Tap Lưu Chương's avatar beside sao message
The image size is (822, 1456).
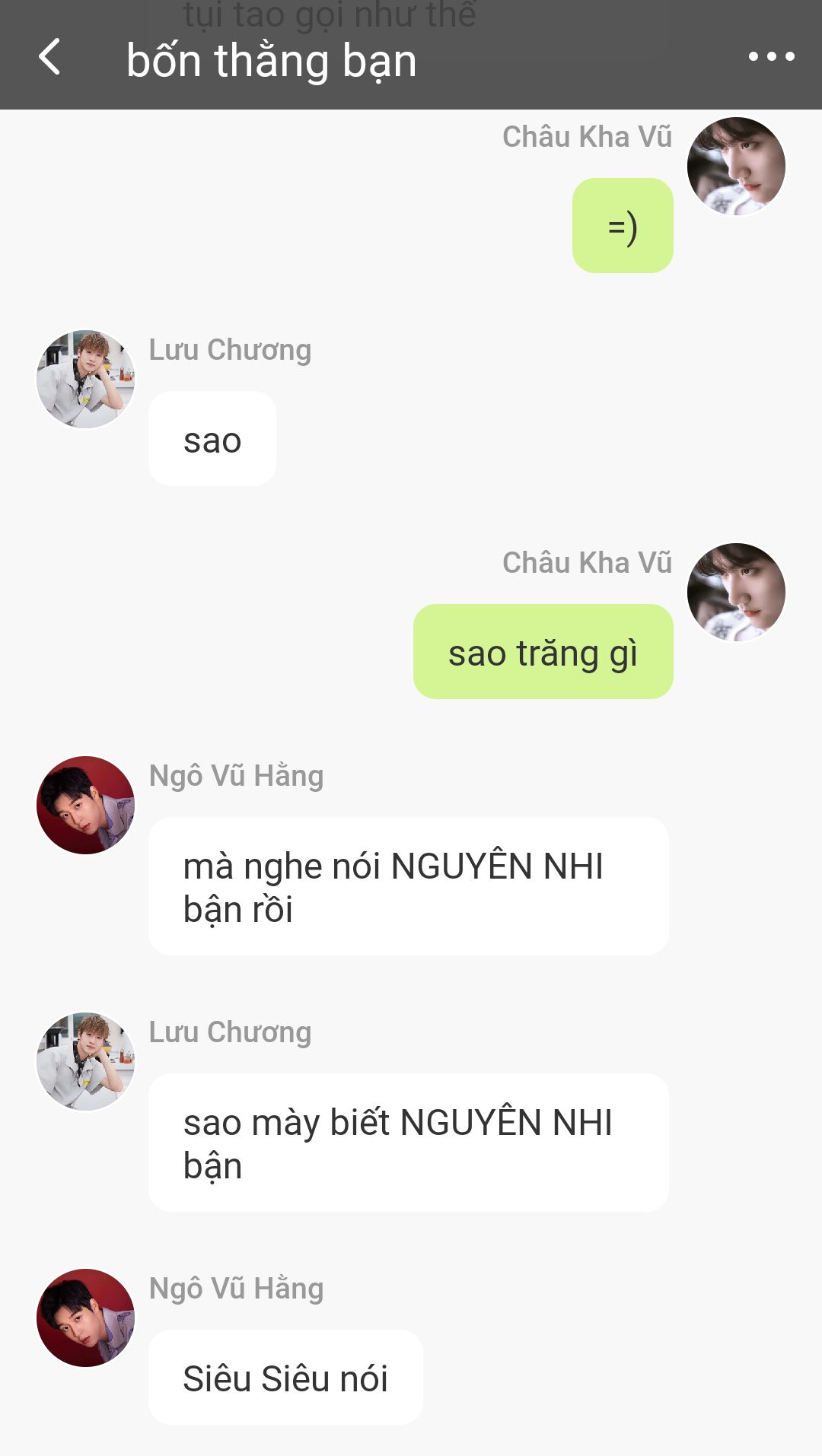[x=86, y=379]
